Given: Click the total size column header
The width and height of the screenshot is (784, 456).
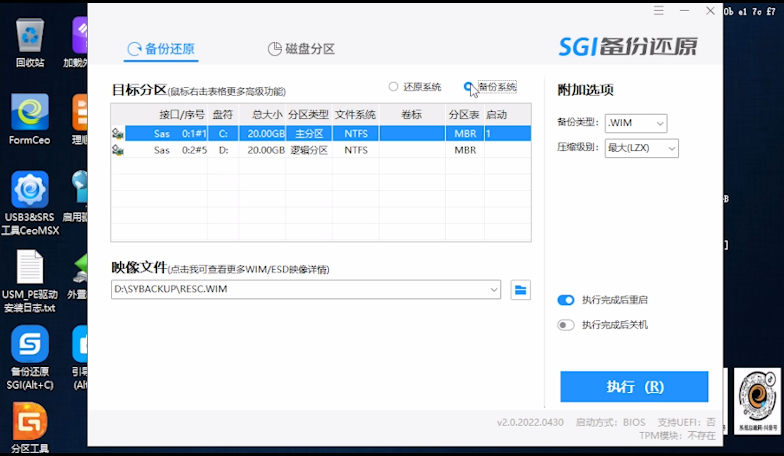Looking at the screenshot, I should click(x=267, y=114).
